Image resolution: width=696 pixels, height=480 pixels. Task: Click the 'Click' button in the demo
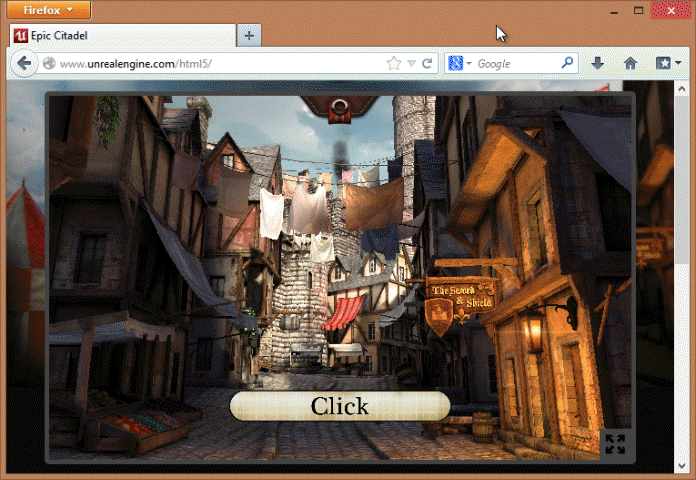click(340, 406)
